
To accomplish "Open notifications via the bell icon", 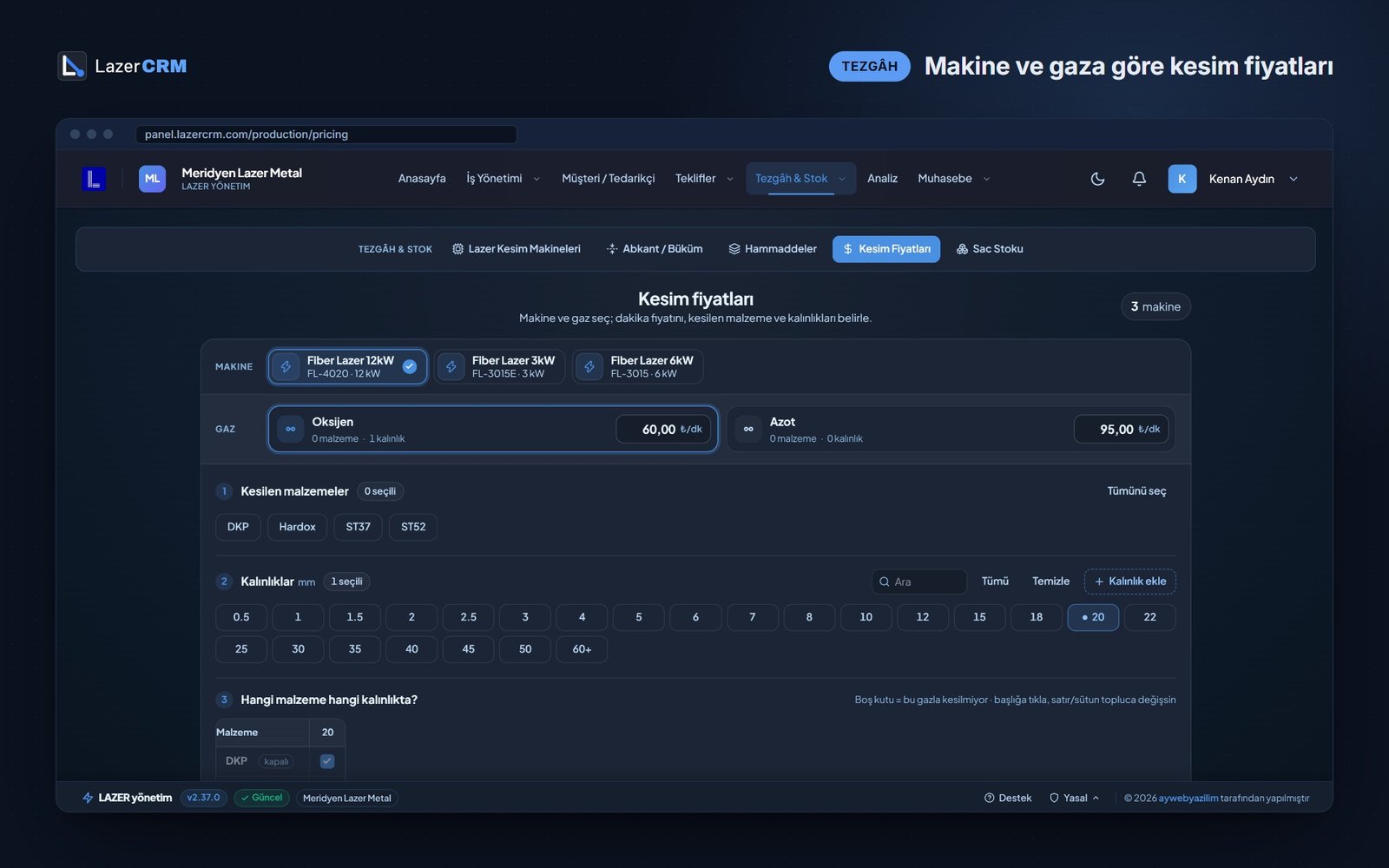I will (x=1139, y=179).
